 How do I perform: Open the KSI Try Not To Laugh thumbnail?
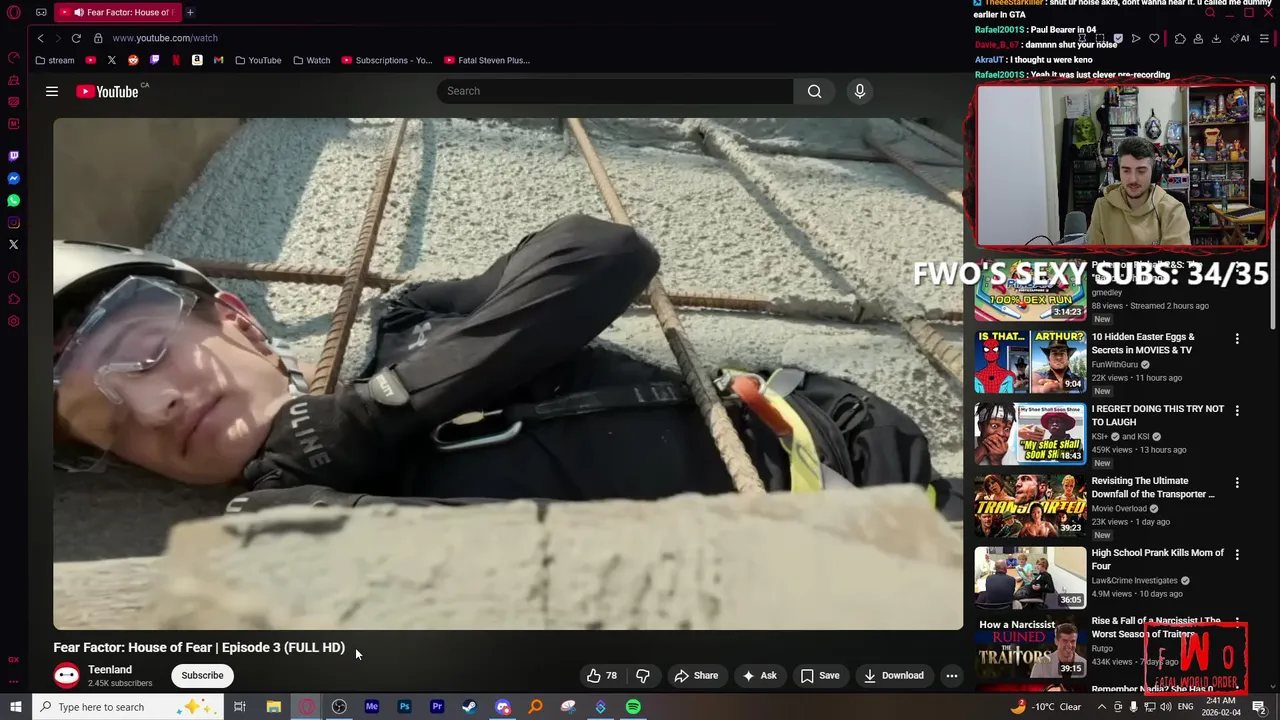tap(1030, 435)
